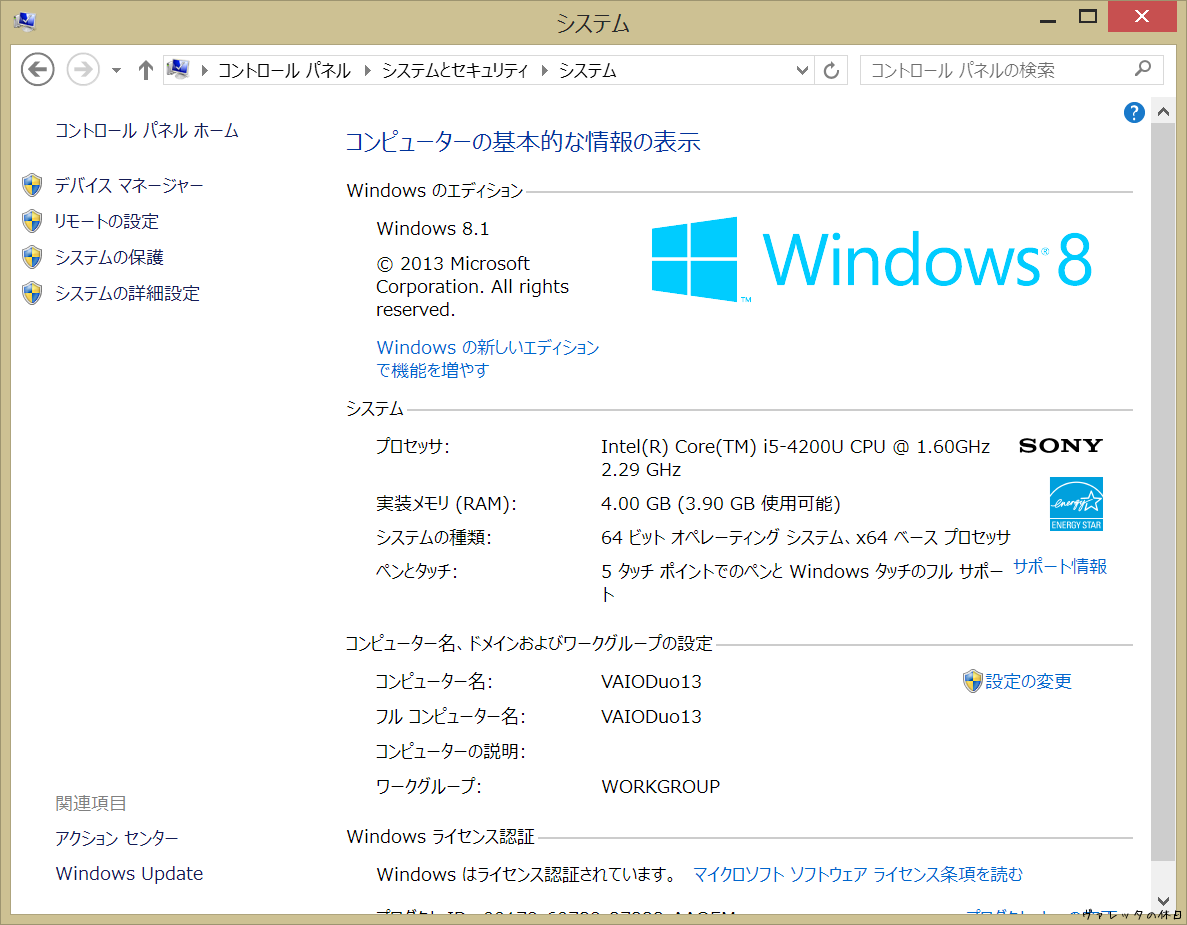Click the processor value Intel Core i5-4200U
Screen dimensions: 1187x925
795,458
